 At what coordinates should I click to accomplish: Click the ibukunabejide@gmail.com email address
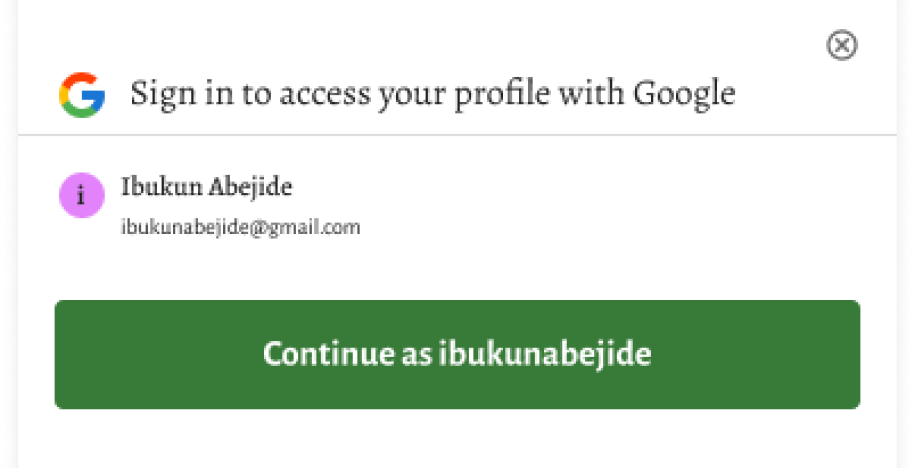240,228
